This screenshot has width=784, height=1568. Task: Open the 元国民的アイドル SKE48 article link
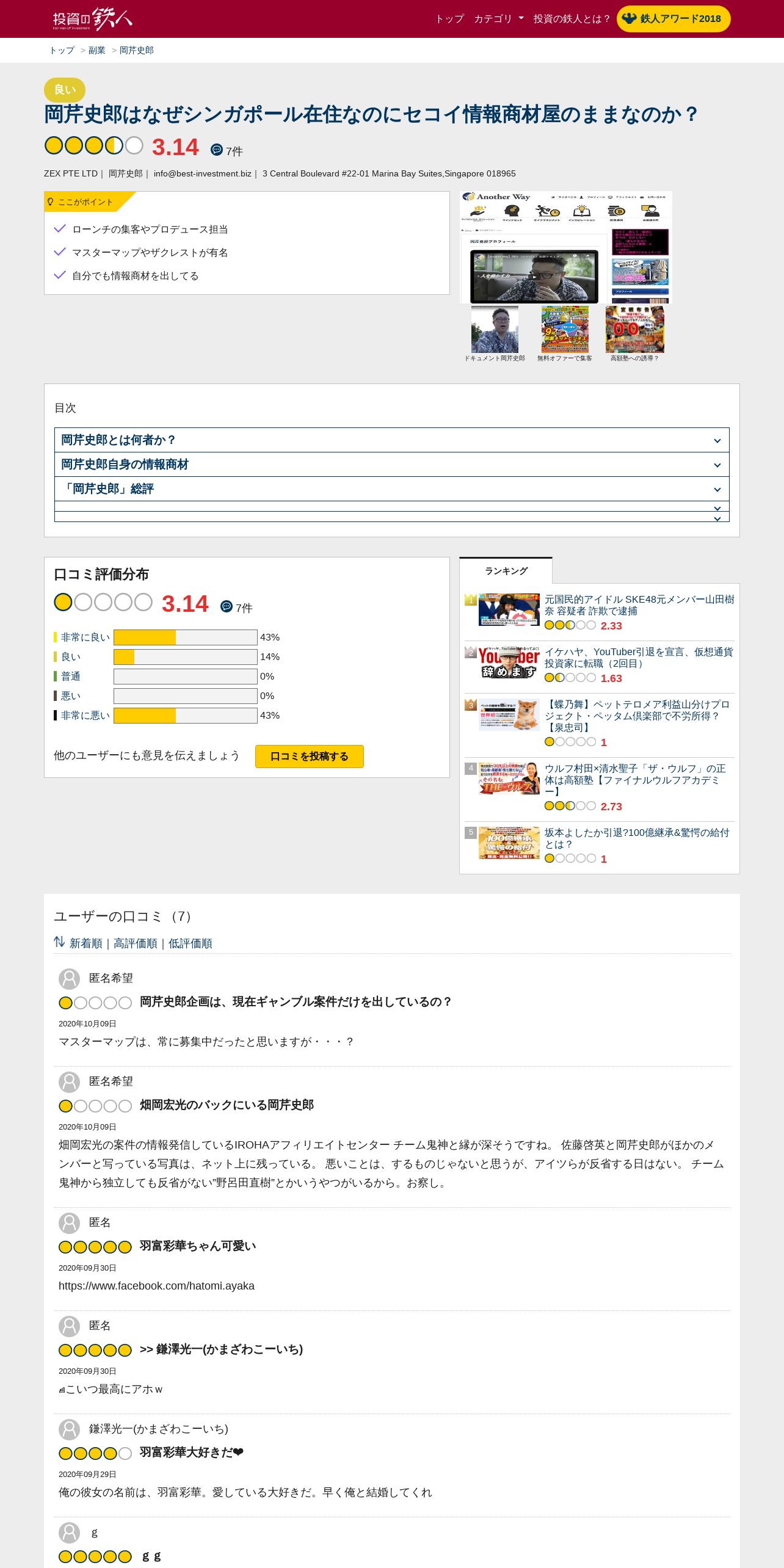pyautogui.click(x=639, y=605)
